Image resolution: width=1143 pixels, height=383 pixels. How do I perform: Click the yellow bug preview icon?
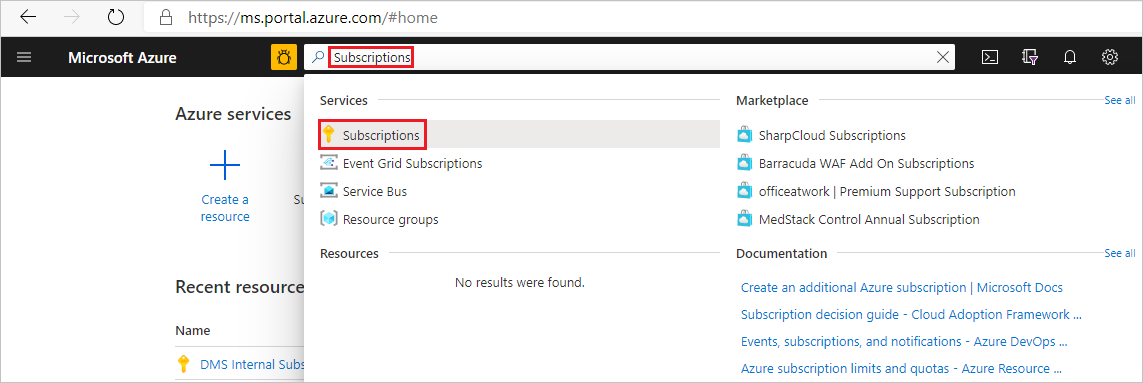pyautogui.click(x=284, y=58)
